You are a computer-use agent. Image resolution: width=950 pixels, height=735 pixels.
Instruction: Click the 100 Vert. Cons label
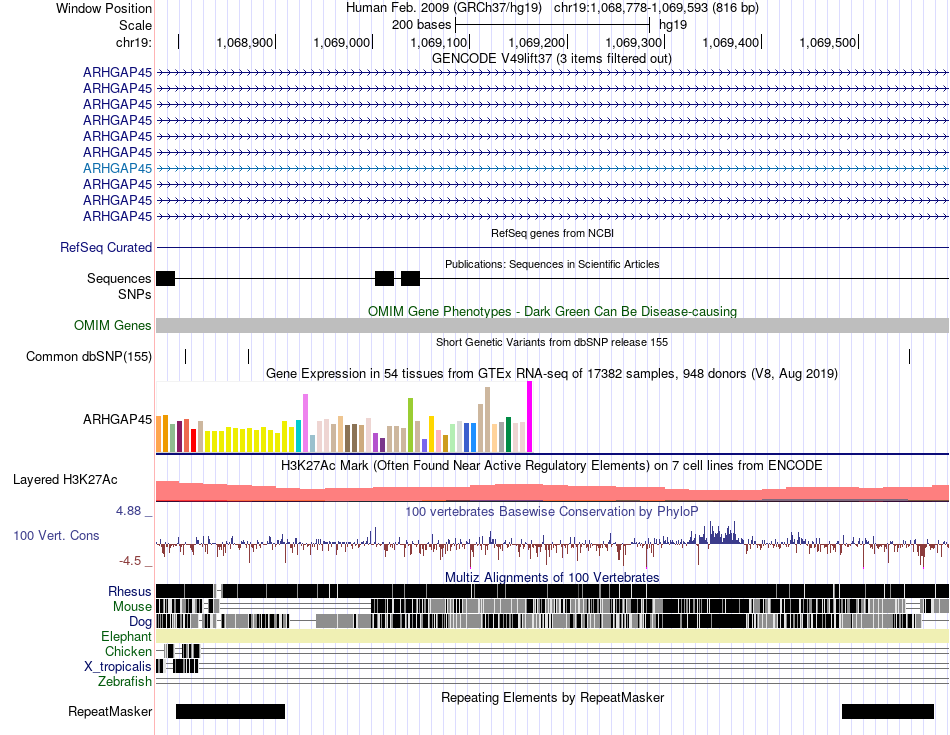56,536
